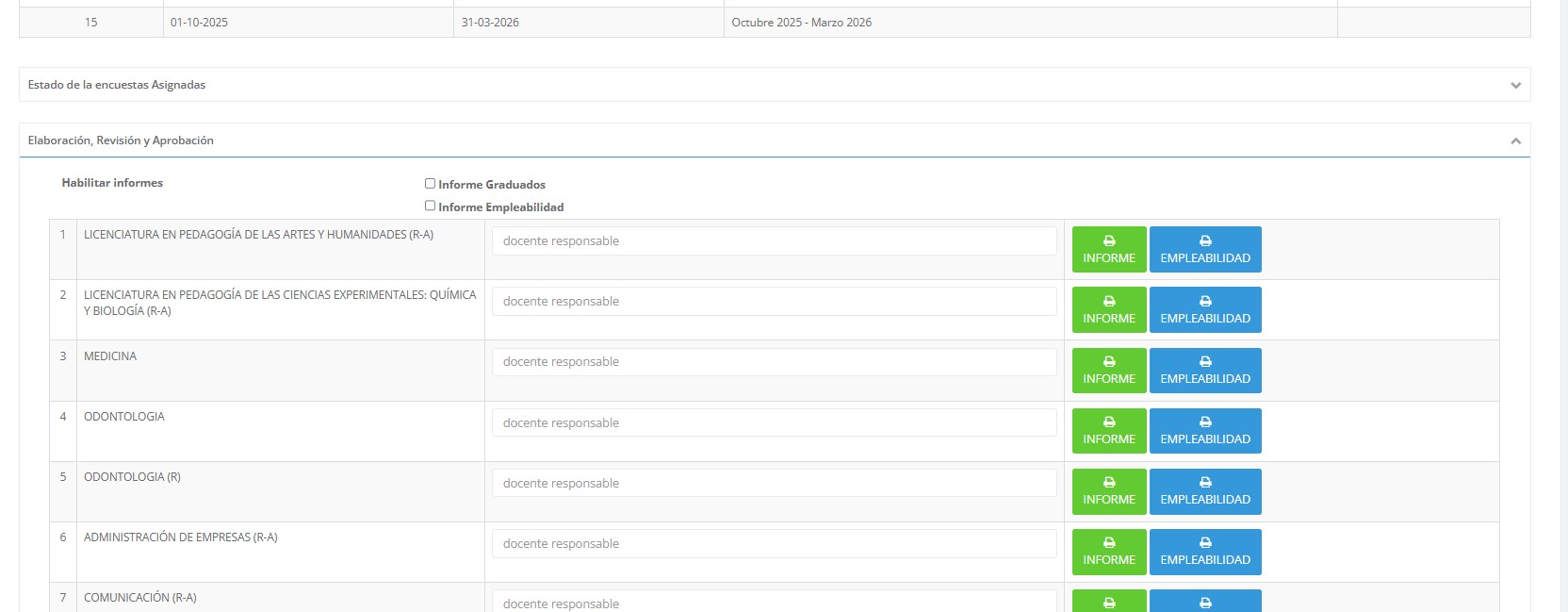This screenshot has height=612, width=1568.
Task: Enable the Informe Empleabilidad checkbox
Action: (x=430, y=206)
